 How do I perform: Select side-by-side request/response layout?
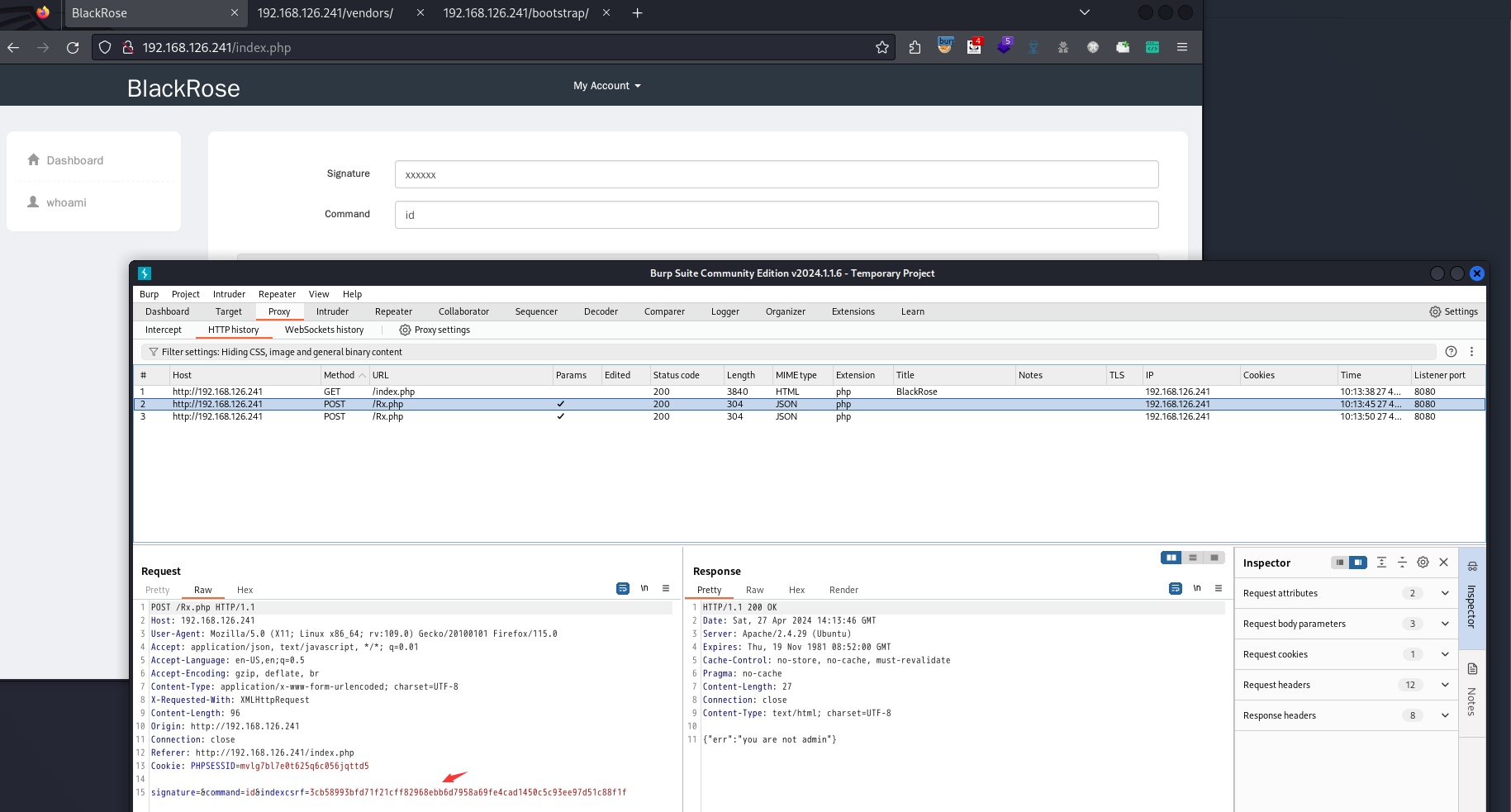coord(1171,558)
